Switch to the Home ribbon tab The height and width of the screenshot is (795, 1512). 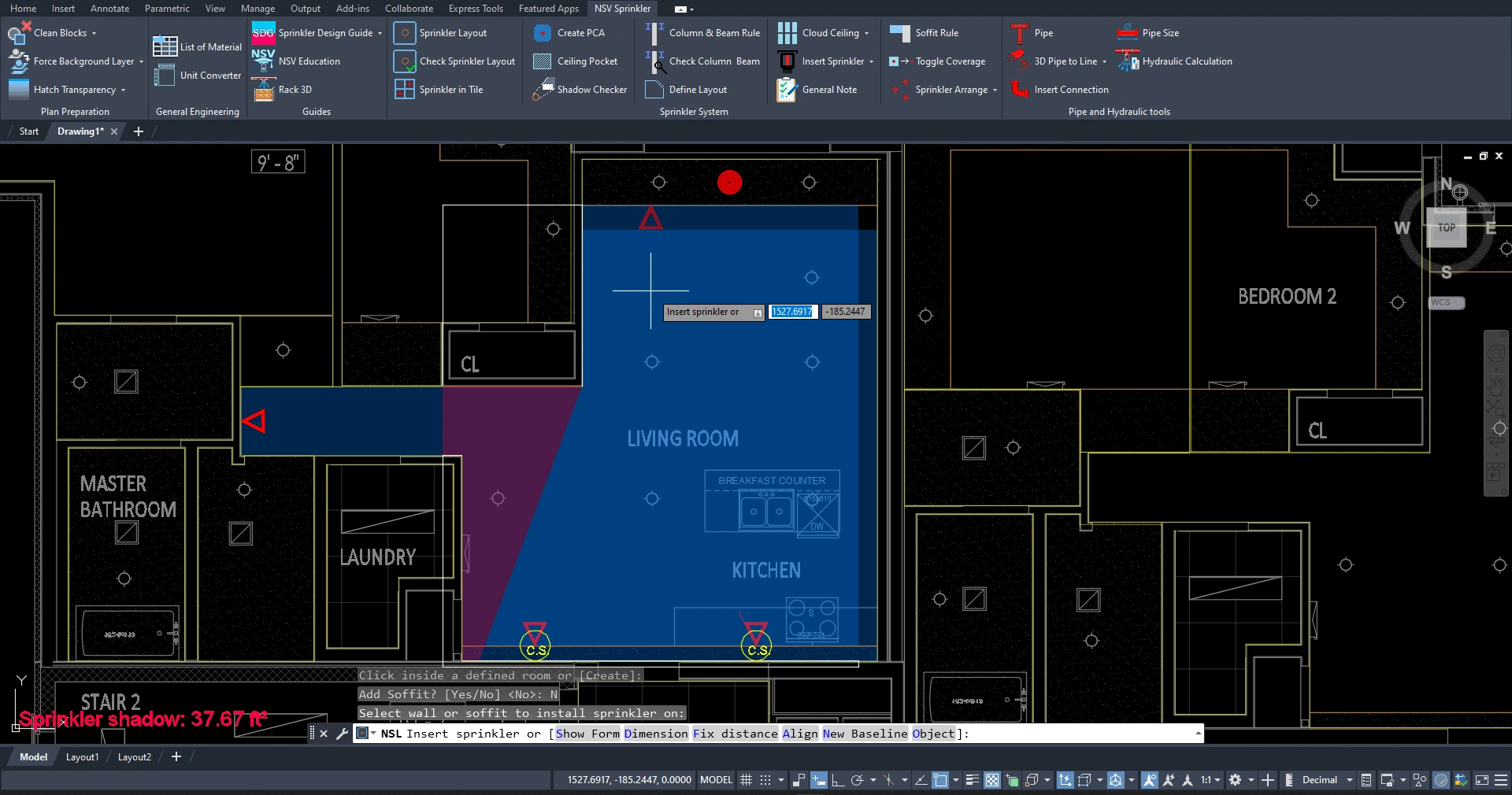[23, 9]
